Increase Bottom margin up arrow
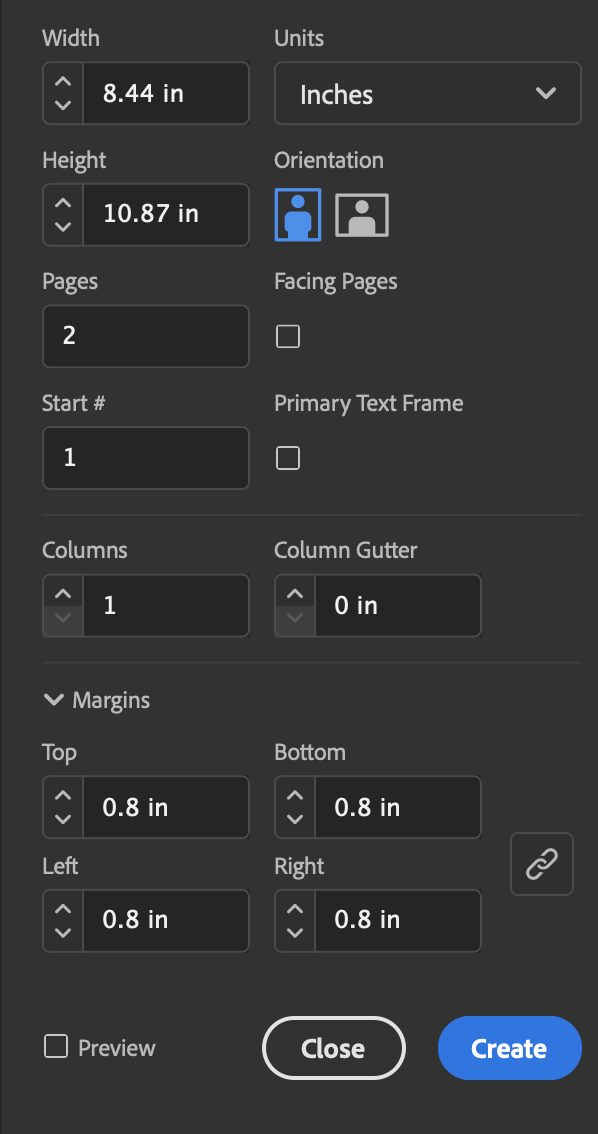598x1134 pixels. (x=294, y=794)
